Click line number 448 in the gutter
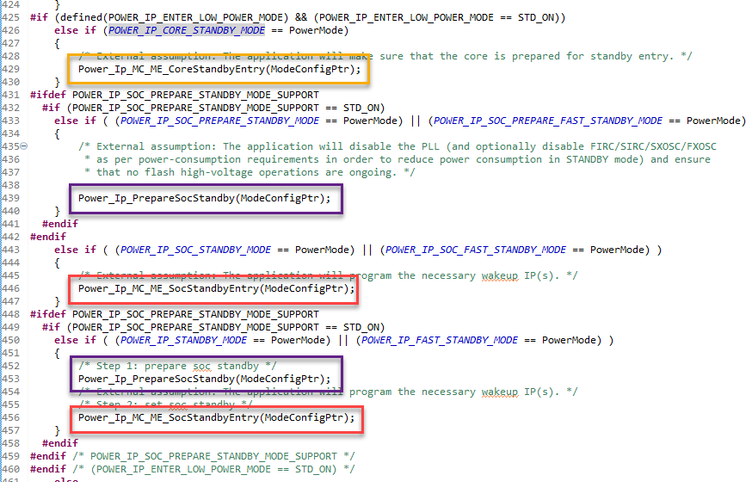752x482 pixels. pyautogui.click(x=11, y=314)
